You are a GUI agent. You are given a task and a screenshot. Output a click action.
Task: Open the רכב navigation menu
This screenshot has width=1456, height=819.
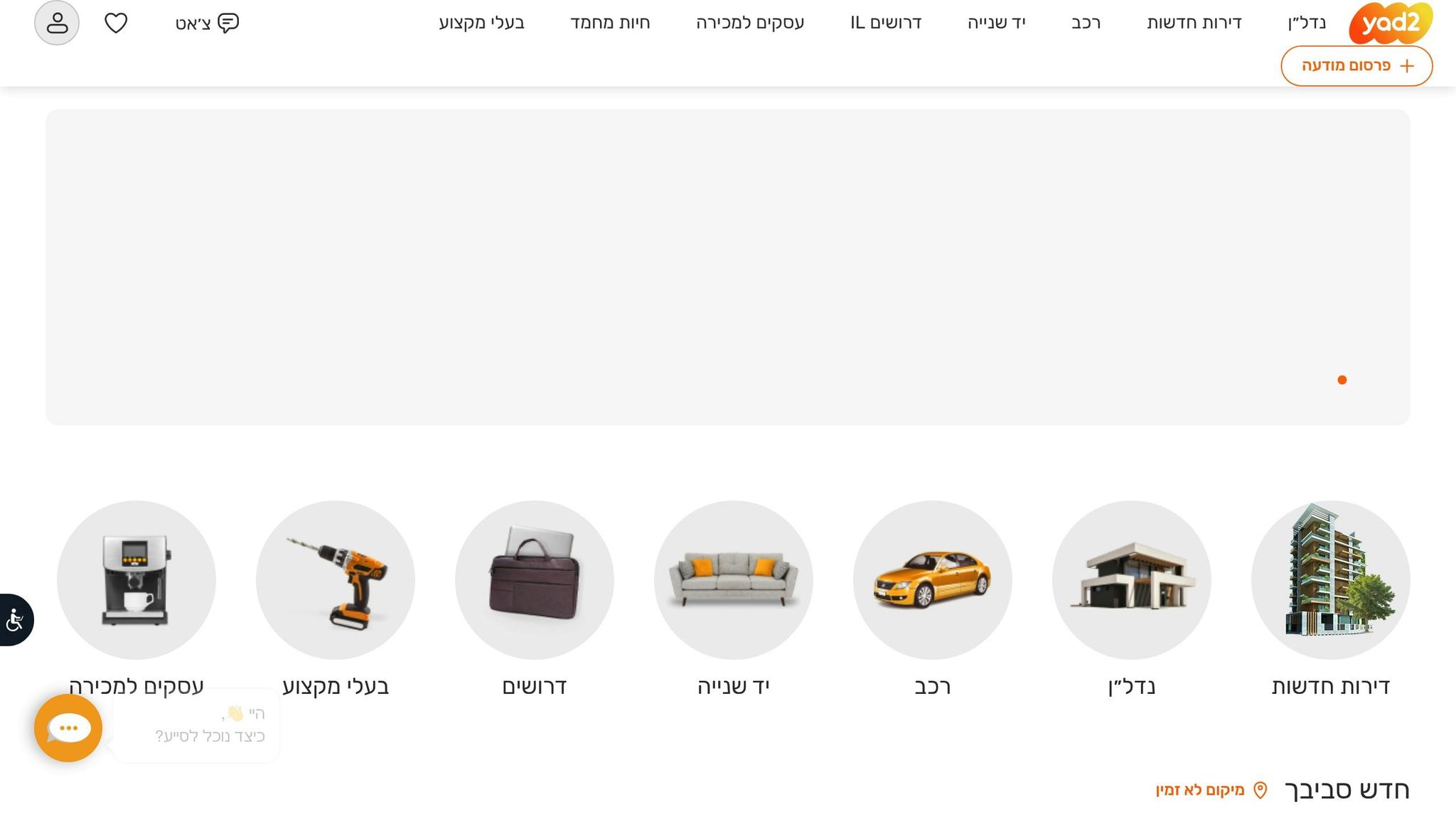click(x=1086, y=23)
